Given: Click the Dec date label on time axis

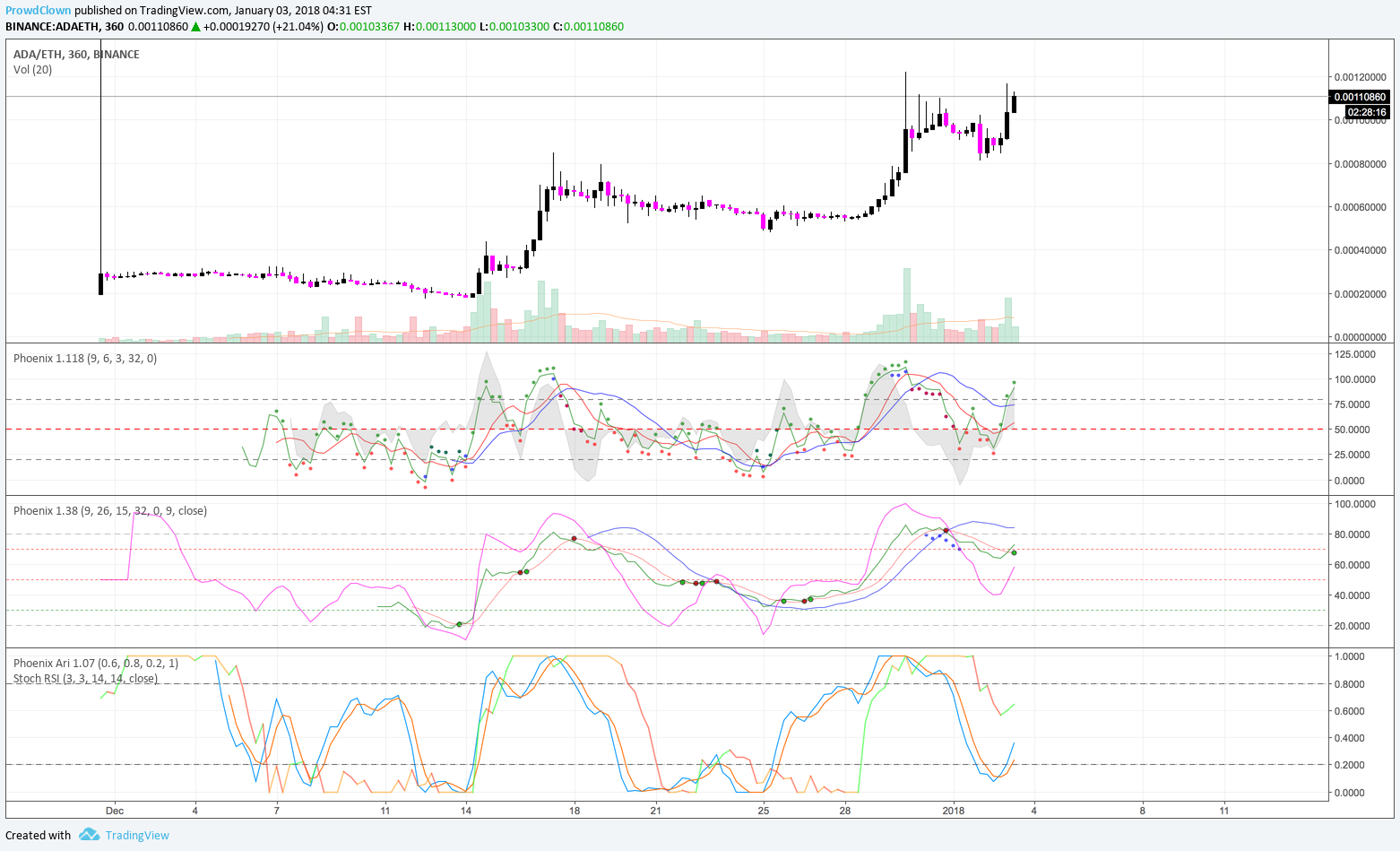Looking at the screenshot, I should coord(115,811).
